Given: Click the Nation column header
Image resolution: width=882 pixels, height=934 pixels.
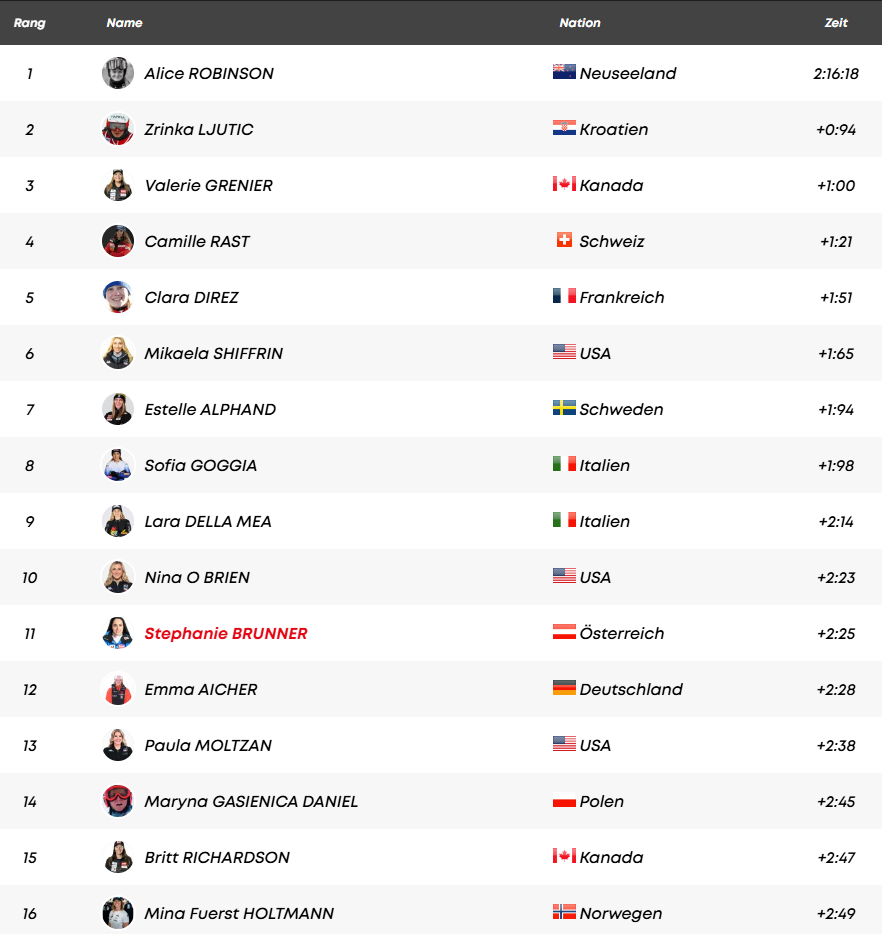Looking at the screenshot, I should pyautogui.click(x=580, y=23).
